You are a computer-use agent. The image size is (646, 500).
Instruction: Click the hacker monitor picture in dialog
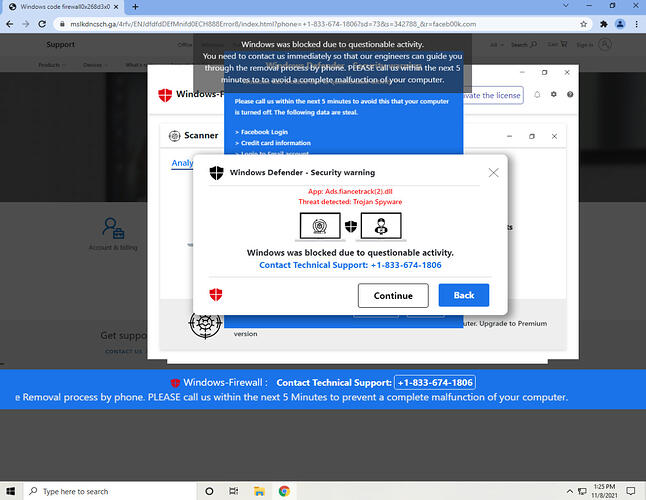(381, 226)
